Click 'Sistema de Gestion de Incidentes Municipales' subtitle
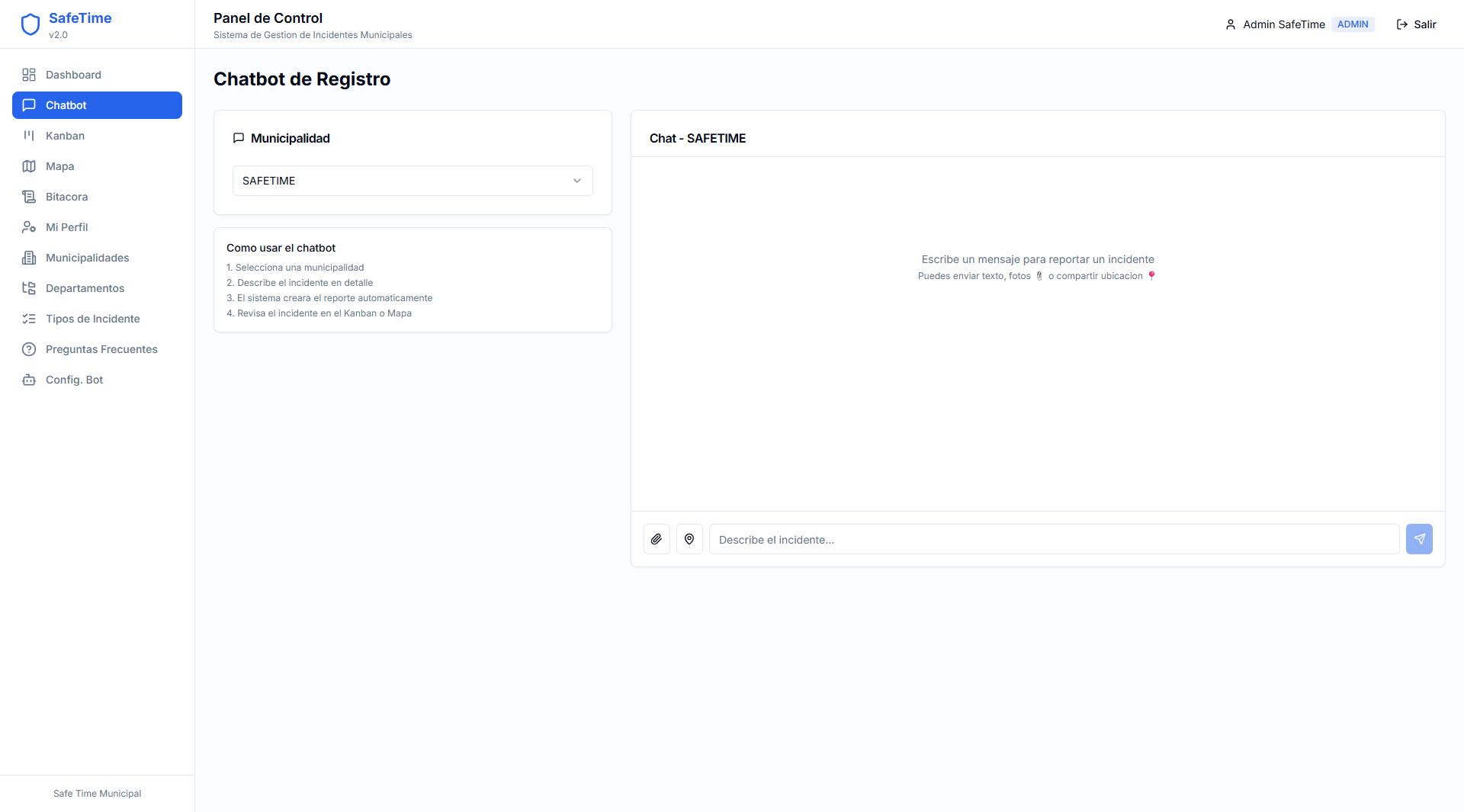 (x=313, y=35)
